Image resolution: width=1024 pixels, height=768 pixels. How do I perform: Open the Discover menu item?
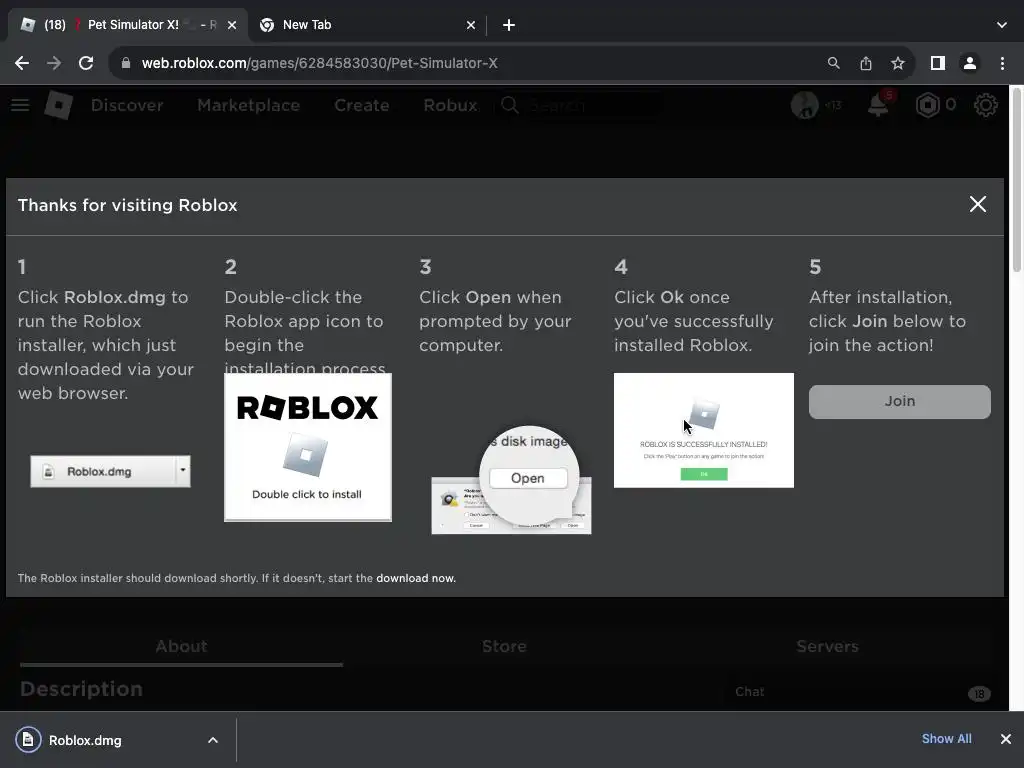coord(127,105)
